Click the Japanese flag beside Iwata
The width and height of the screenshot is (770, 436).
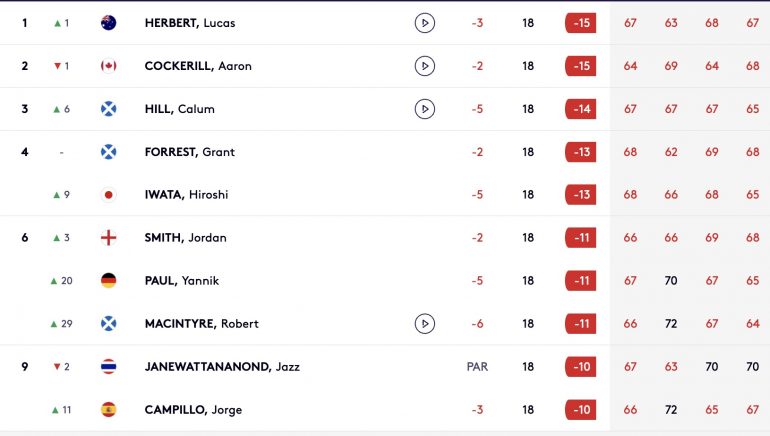tap(109, 195)
